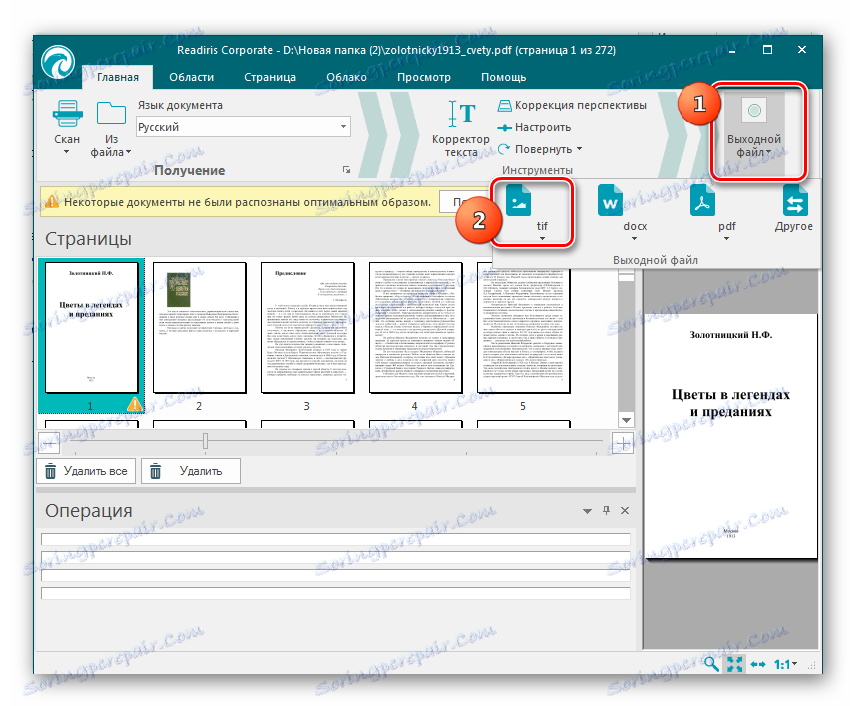This screenshot has height=706, width=855.
Task: Click the fit-to-width arrows icon
Action: point(758,664)
